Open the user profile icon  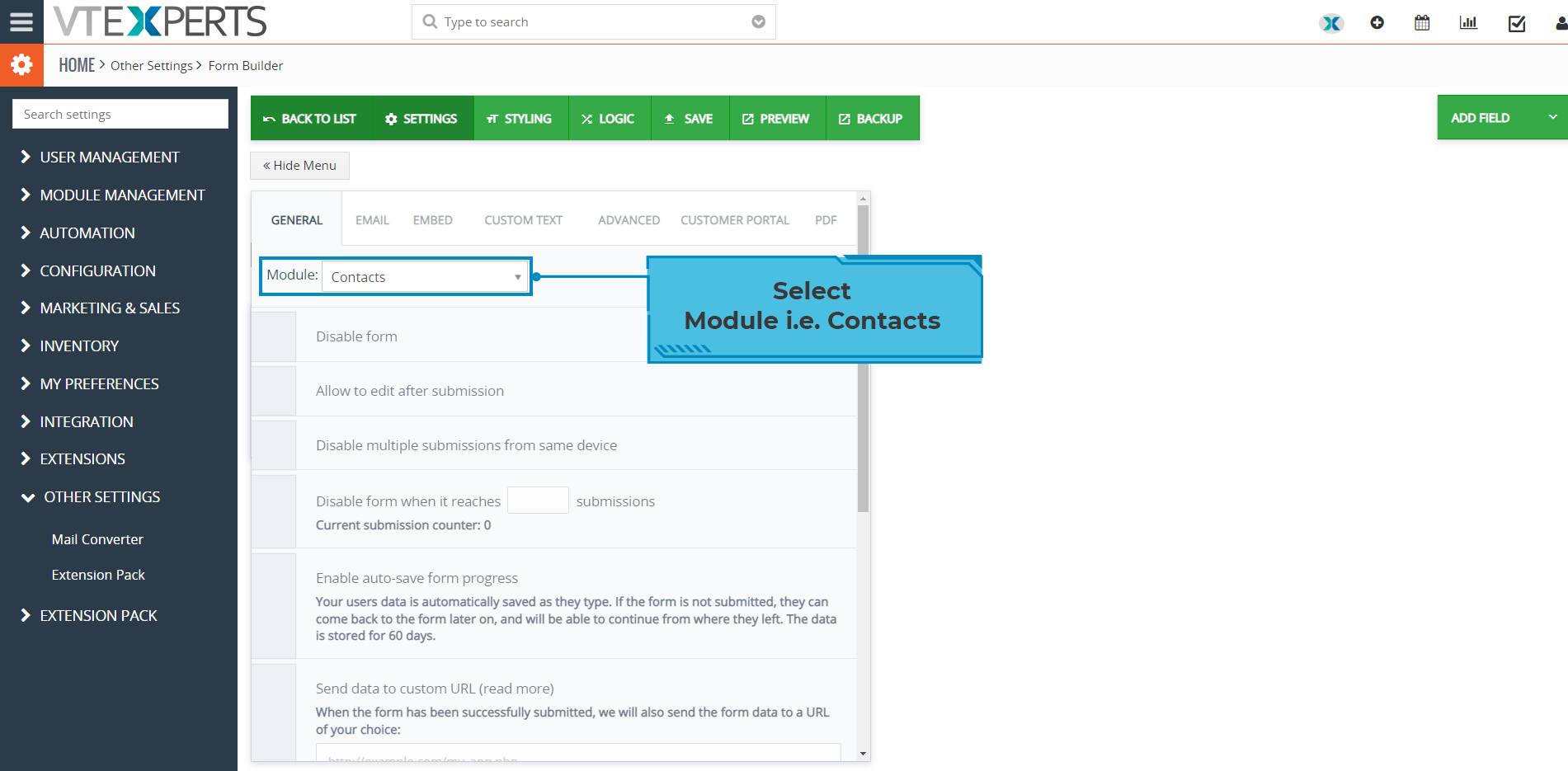[x=1561, y=23]
